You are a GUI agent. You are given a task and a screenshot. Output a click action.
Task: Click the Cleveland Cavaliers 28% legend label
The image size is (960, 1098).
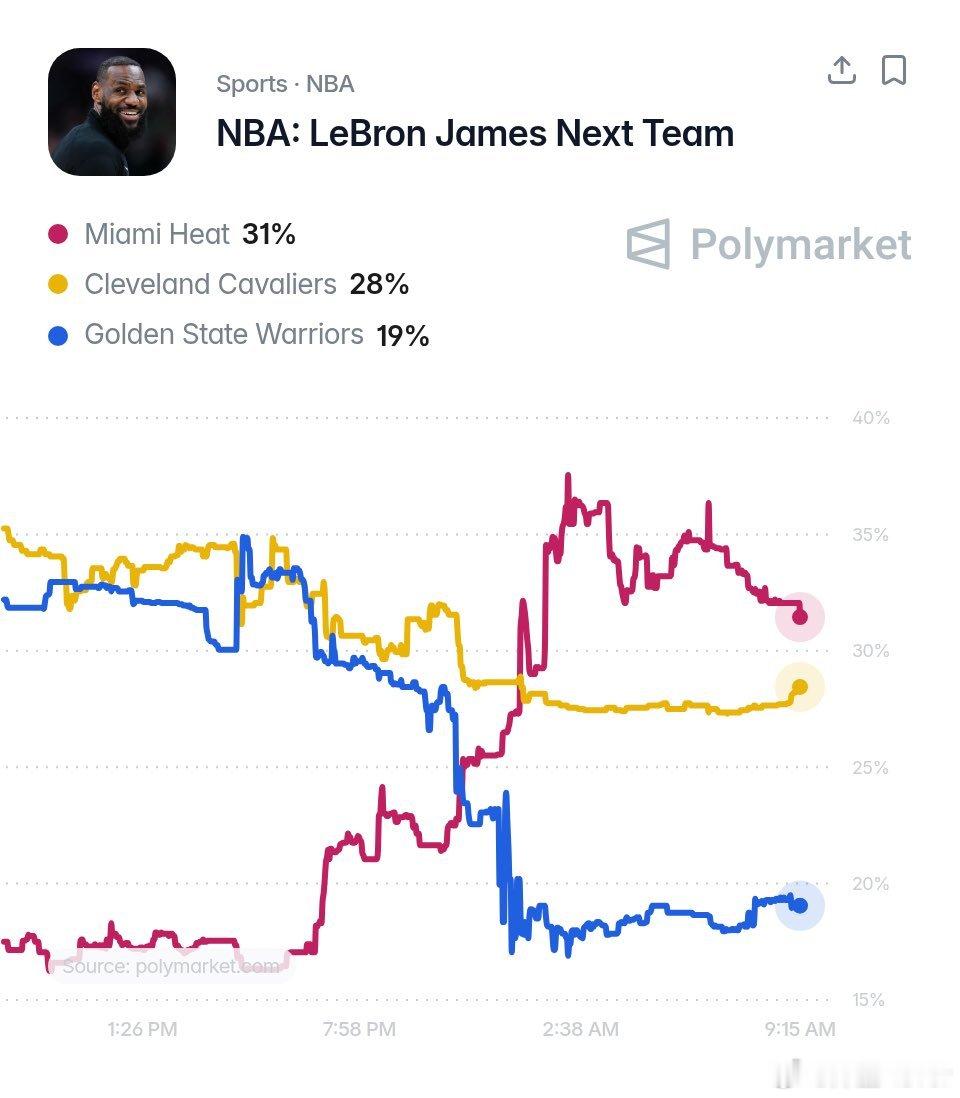pyautogui.click(x=246, y=284)
